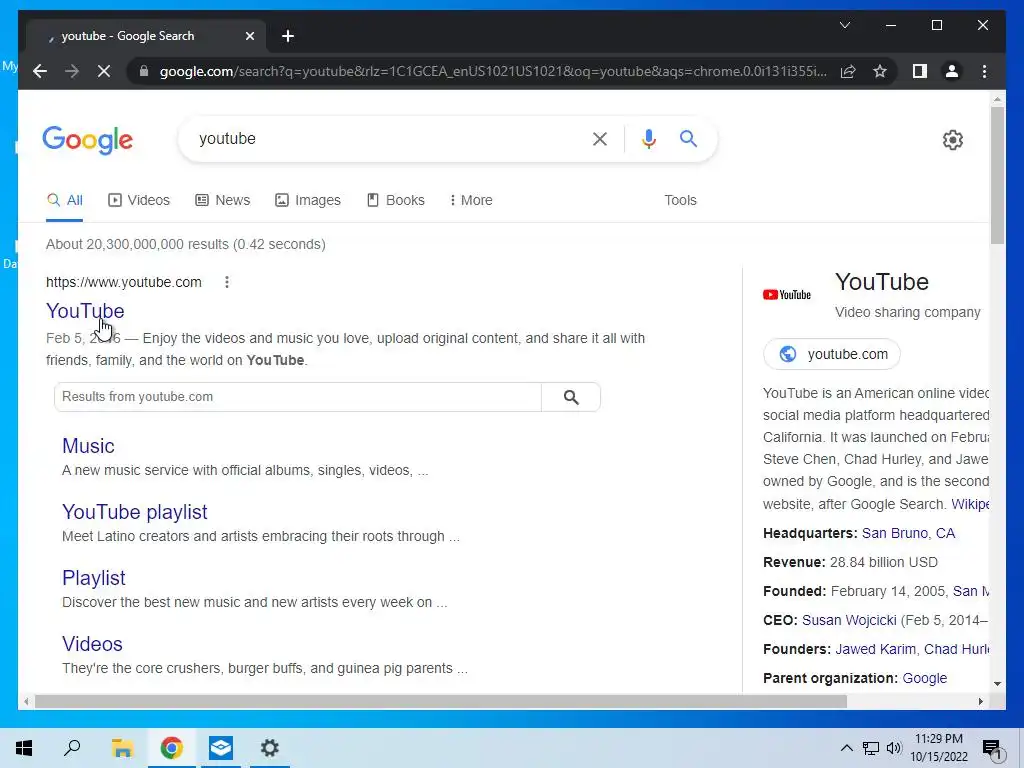The image size is (1024, 768).
Task: Open Susan Wojcicki CEO link
Action: coord(849,620)
